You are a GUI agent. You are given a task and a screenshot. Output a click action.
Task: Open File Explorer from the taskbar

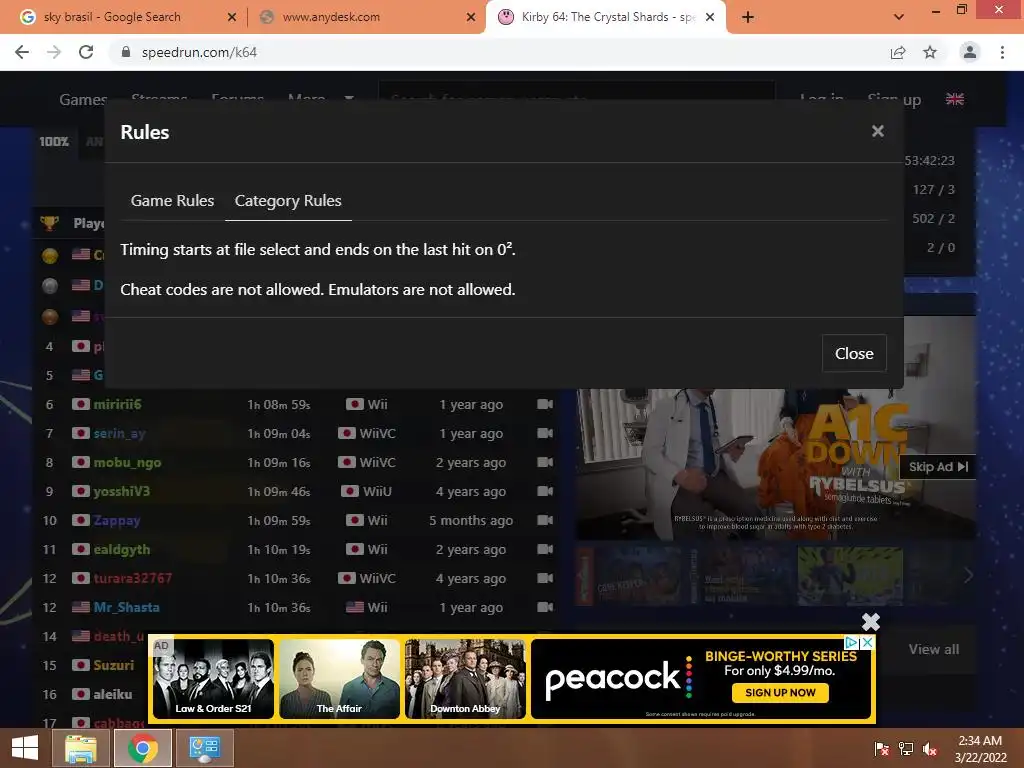pos(81,748)
